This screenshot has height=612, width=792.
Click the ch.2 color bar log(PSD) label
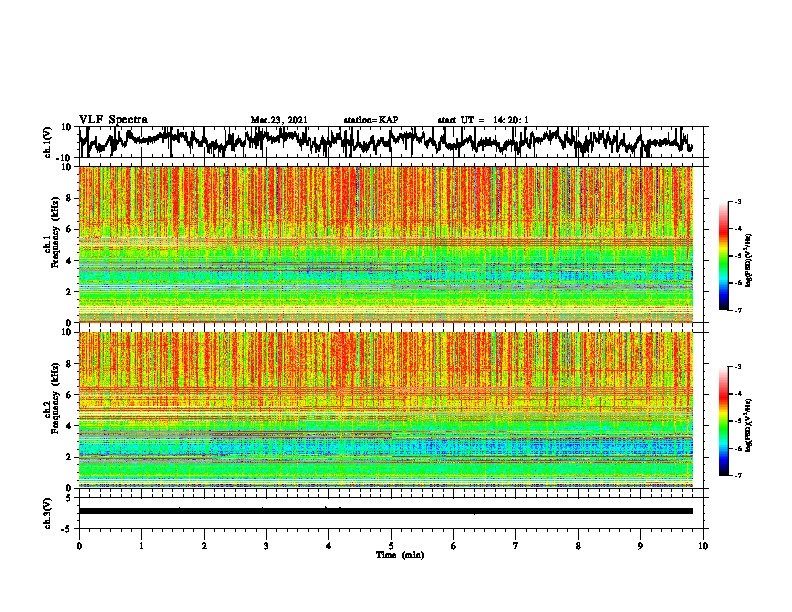pyautogui.click(x=748, y=425)
